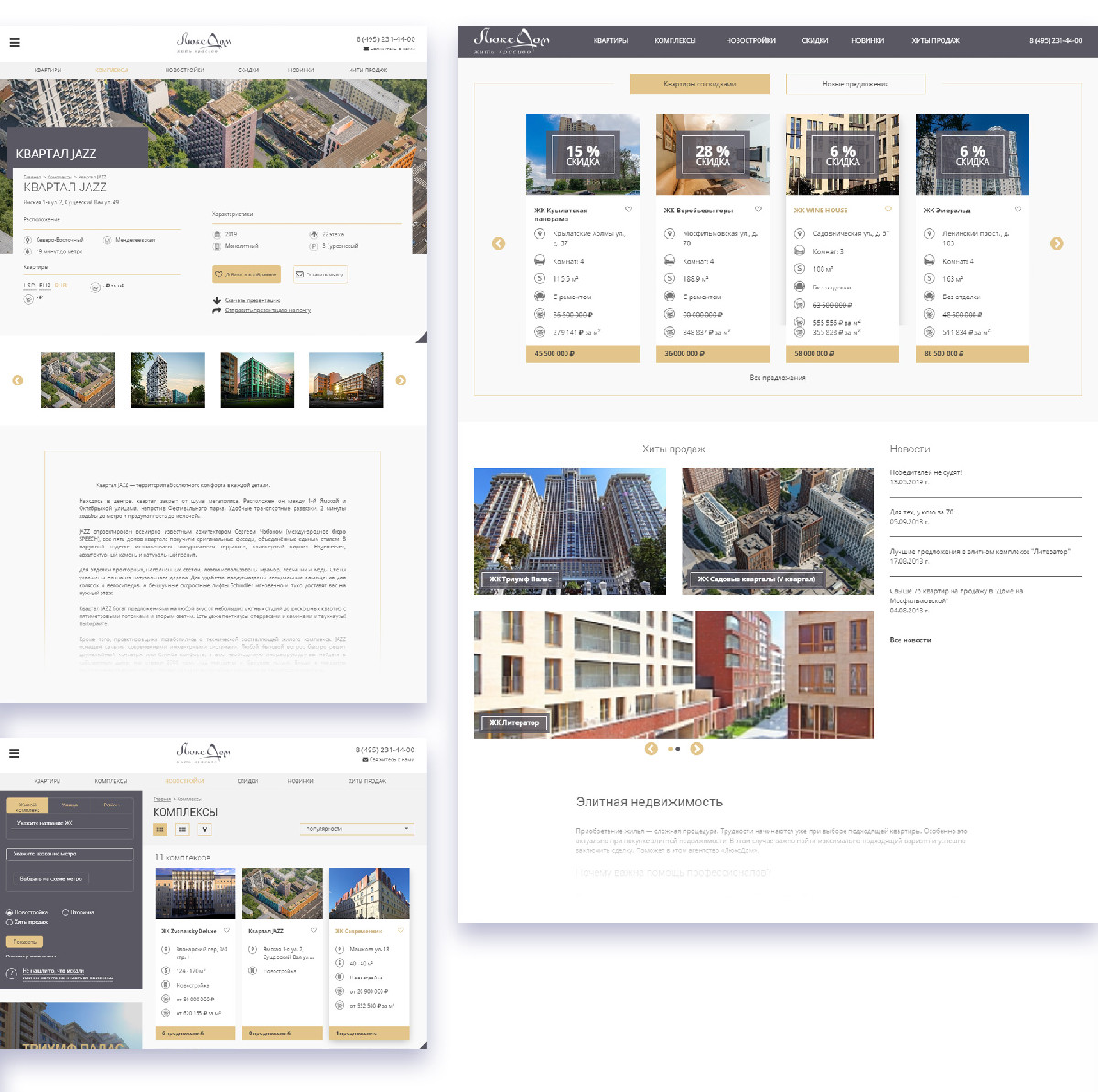The image size is (1098, 1092).
Task: Open СКИДКИ in the dark top navigation
Action: pyautogui.click(x=814, y=41)
